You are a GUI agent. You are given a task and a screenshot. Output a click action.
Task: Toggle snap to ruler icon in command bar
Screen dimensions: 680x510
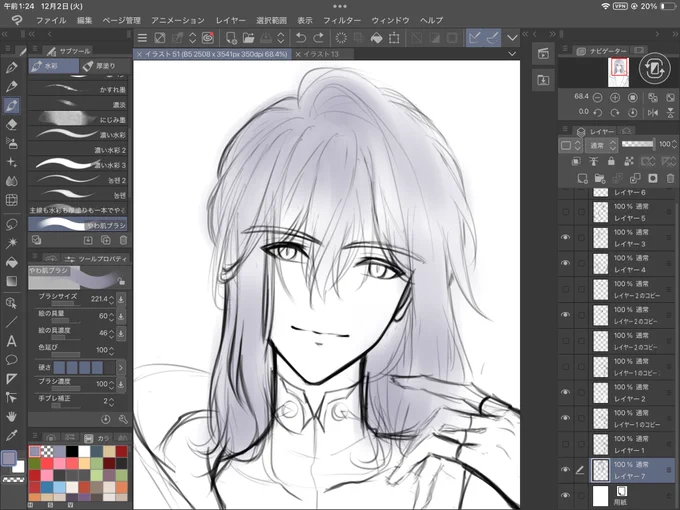tap(474, 38)
